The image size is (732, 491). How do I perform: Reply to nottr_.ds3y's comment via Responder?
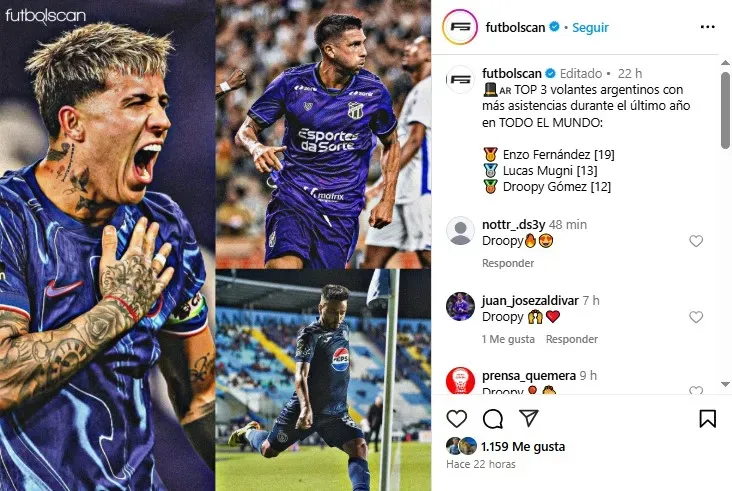508,263
